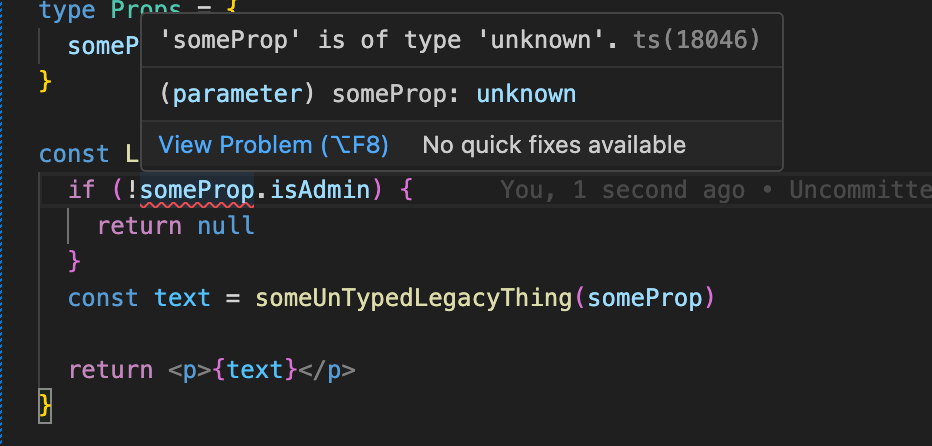Click the text variable in const declaration
Viewport: 932px width, 446px height.
182,298
